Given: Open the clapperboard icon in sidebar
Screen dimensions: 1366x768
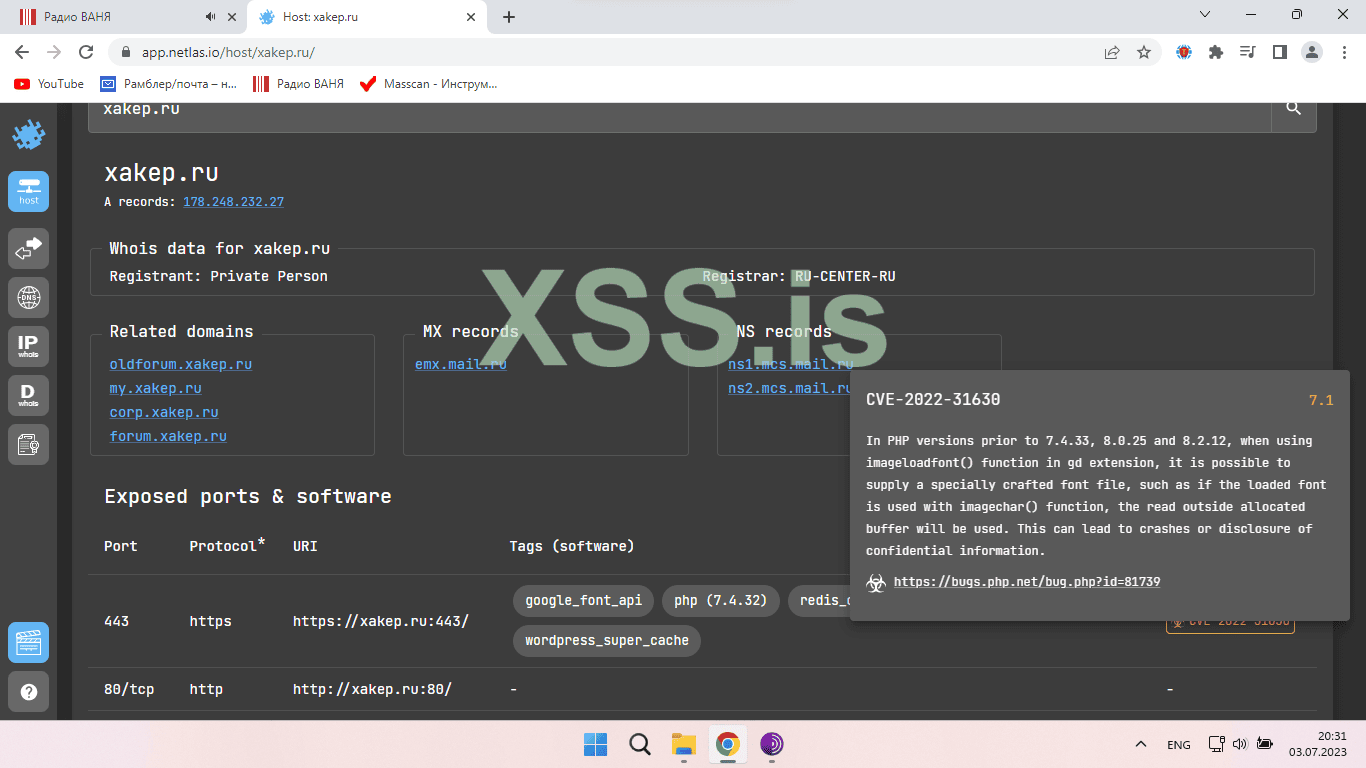Looking at the screenshot, I should 29,642.
